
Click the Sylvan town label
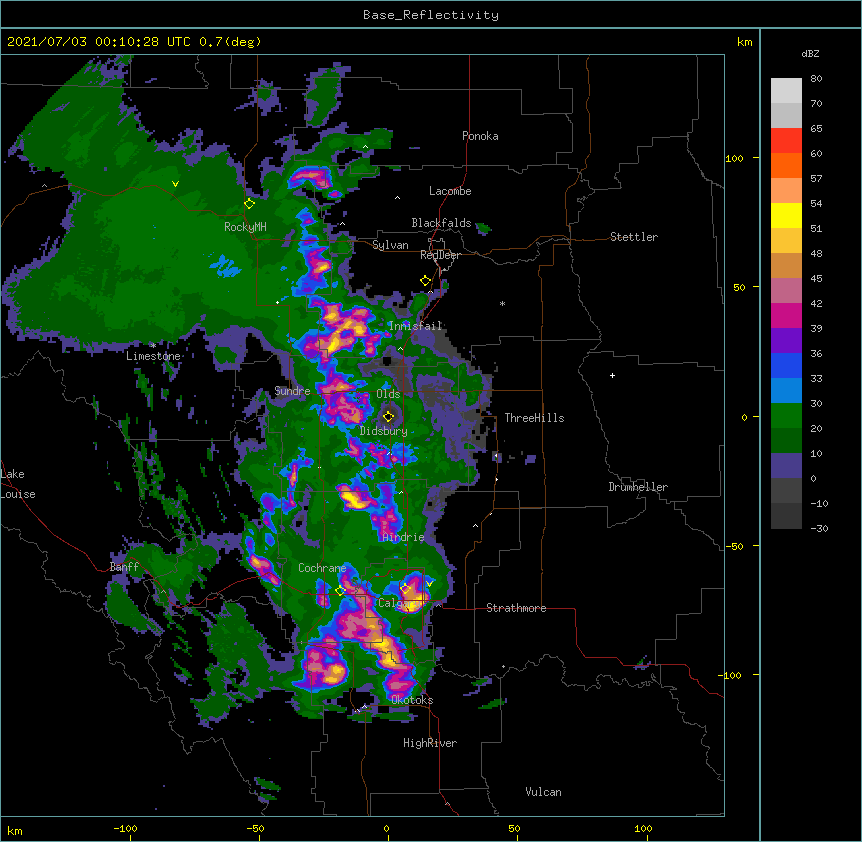coord(390,245)
